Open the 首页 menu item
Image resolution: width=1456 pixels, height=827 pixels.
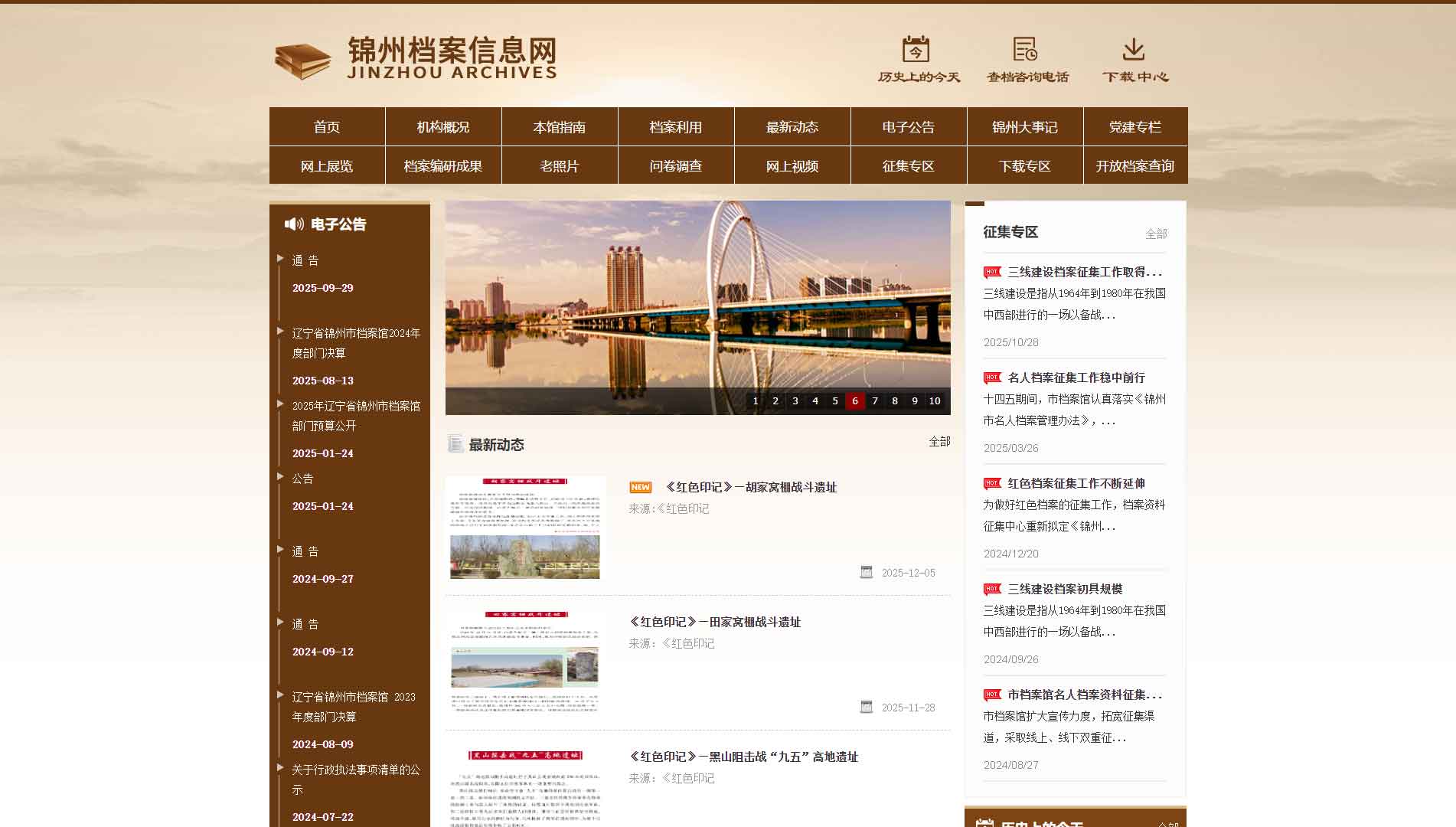(327, 126)
